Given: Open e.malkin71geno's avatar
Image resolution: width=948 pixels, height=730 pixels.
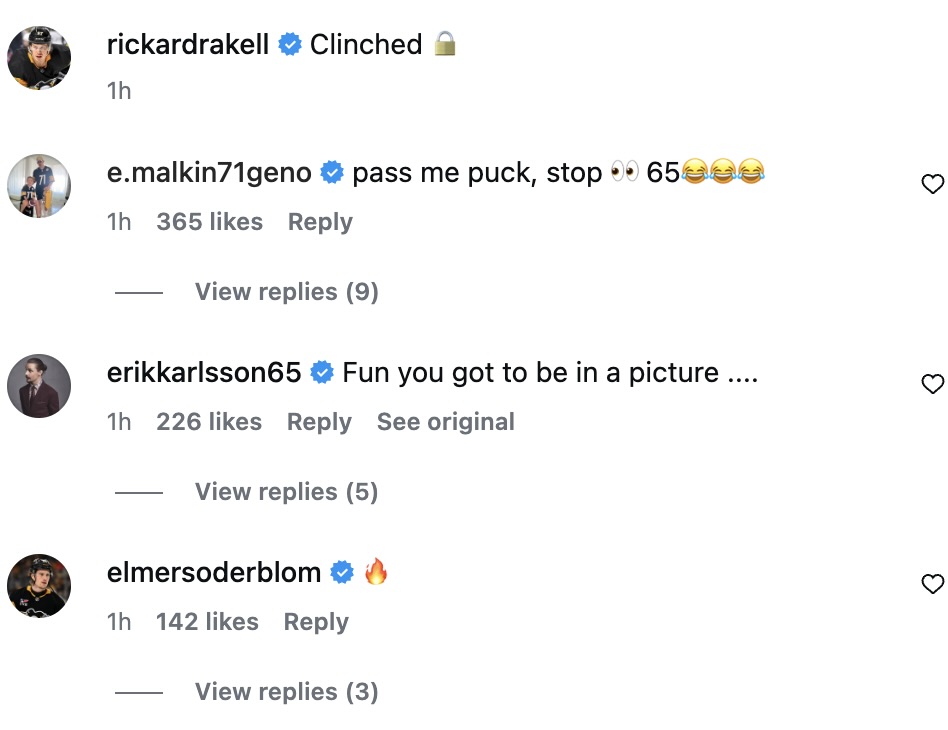Looking at the screenshot, I should (39, 186).
